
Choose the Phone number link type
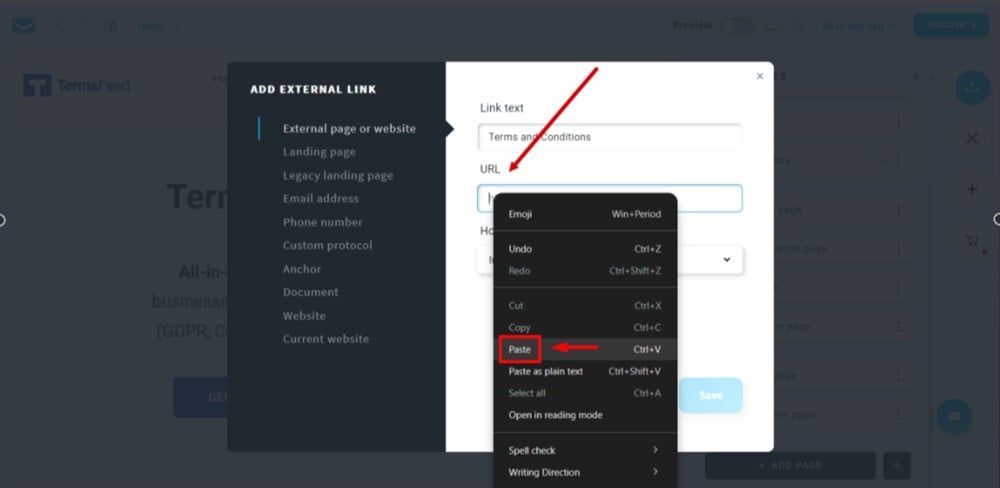(x=322, y=222)
